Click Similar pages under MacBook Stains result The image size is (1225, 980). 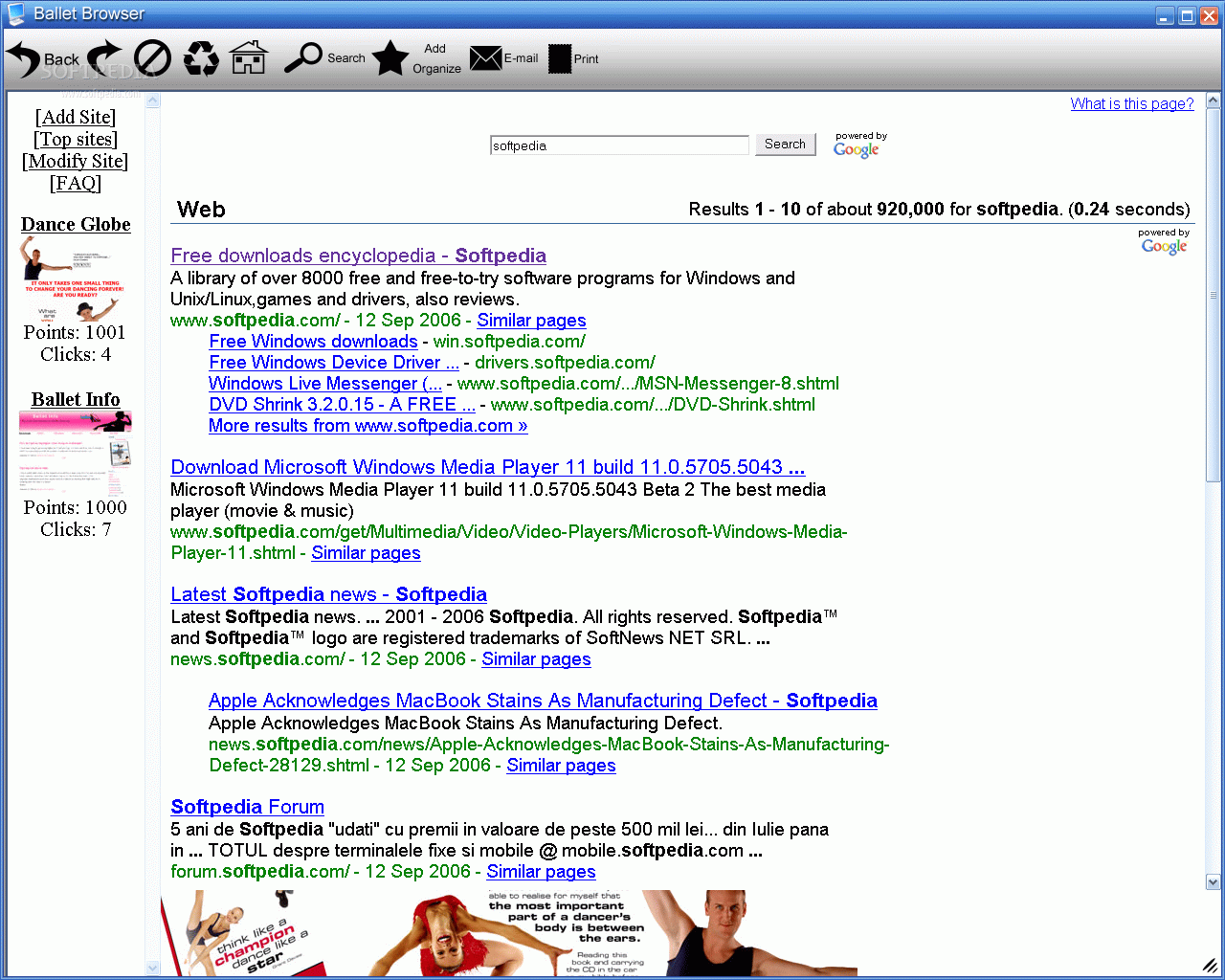[x=561, y=766]
